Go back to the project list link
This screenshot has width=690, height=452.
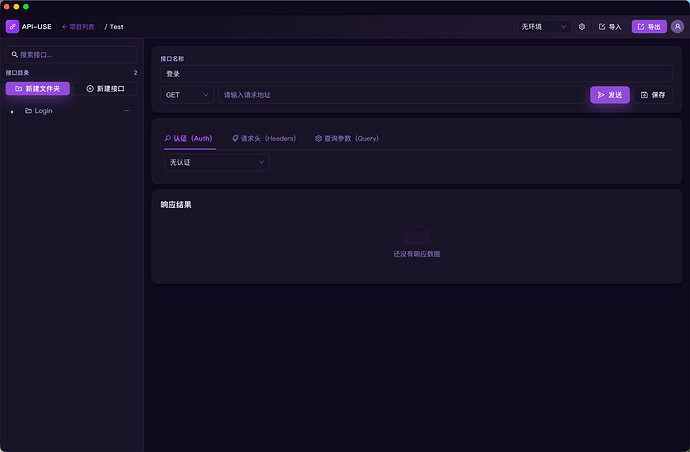[78, 27]
